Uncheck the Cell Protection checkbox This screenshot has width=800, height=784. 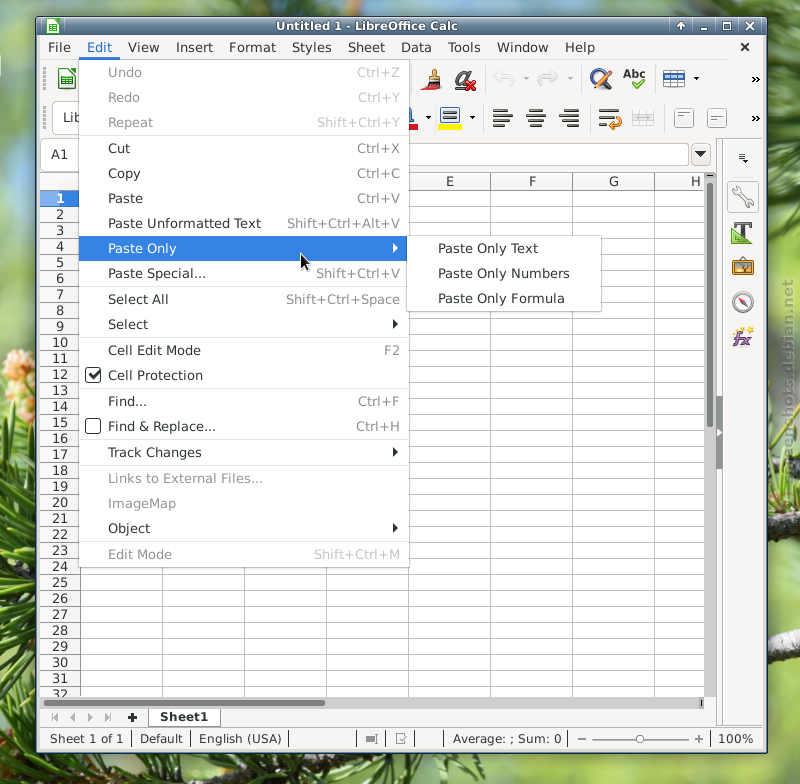tap(93, 375)
